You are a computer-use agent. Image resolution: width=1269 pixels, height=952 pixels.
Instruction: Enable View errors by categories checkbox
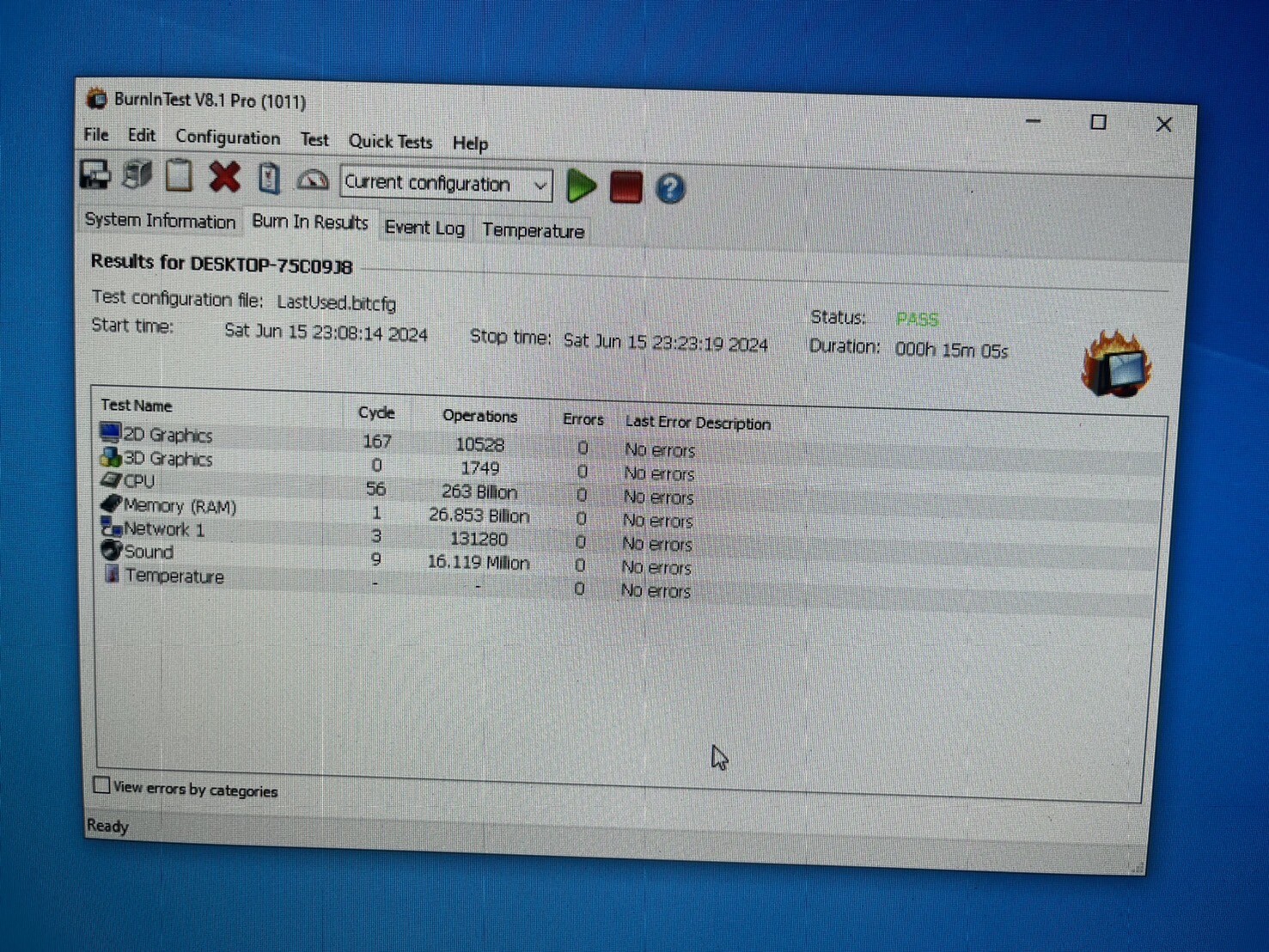click(101, 785)
